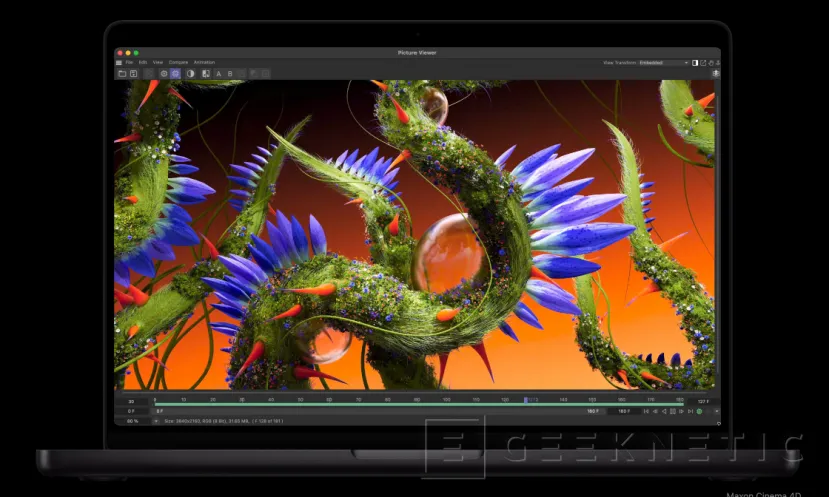
Task: Open the dropdown arrow at timeline far right
Action: coord(716,411)
